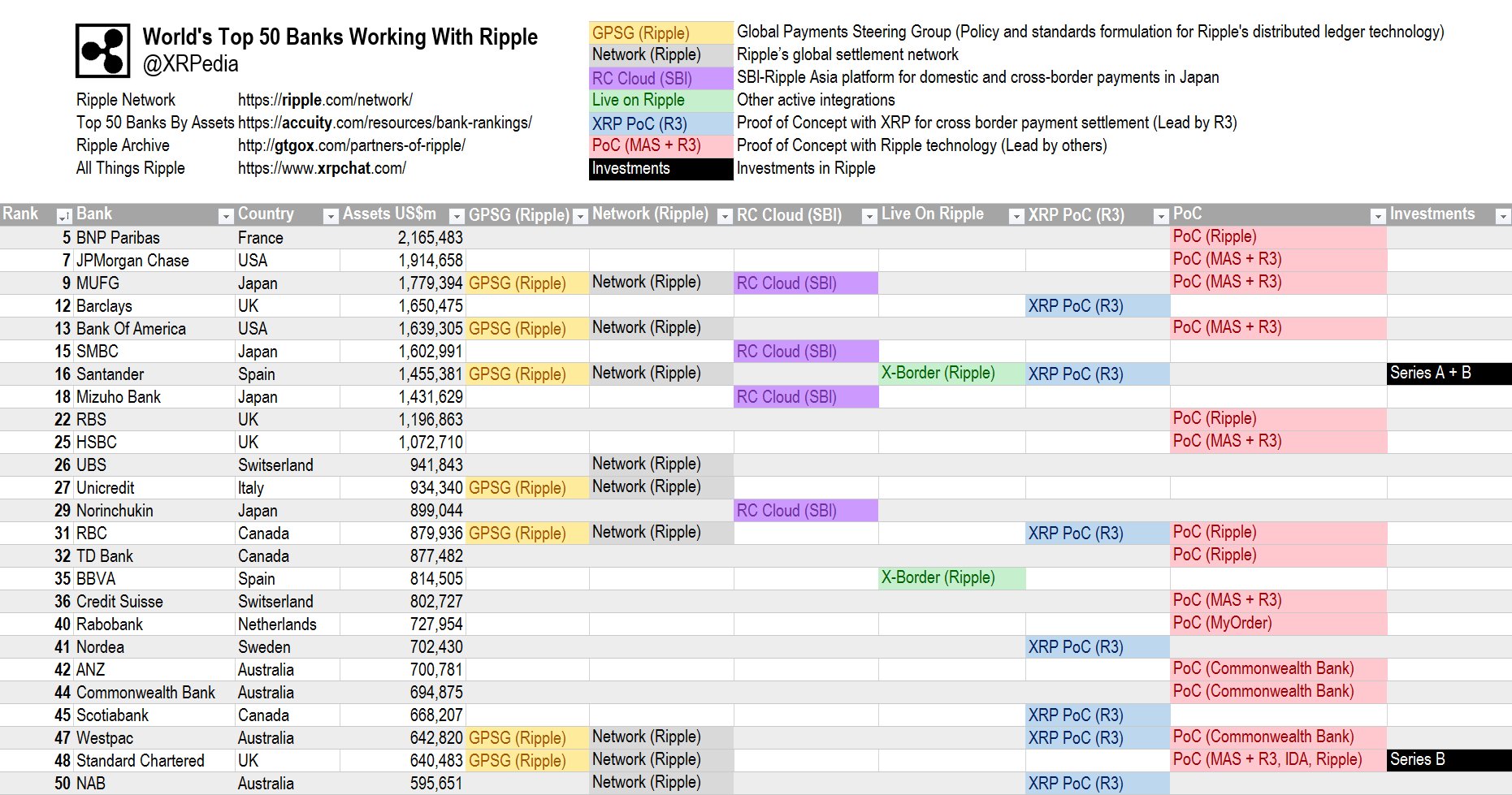Select the Commonwealth Bank name cell

[154, 693]
